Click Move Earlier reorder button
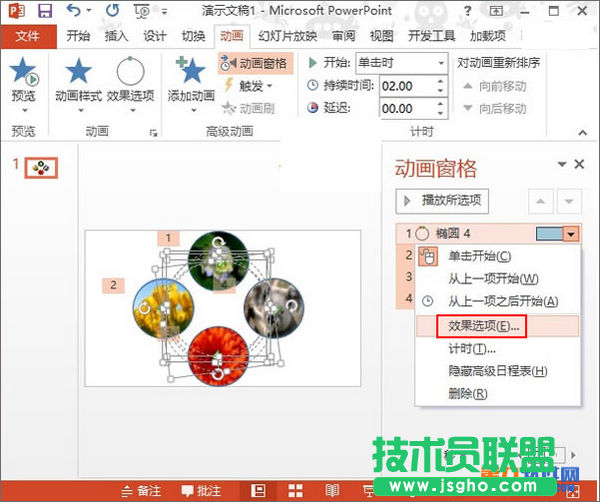600x502 pixels. tap(494, 86)
